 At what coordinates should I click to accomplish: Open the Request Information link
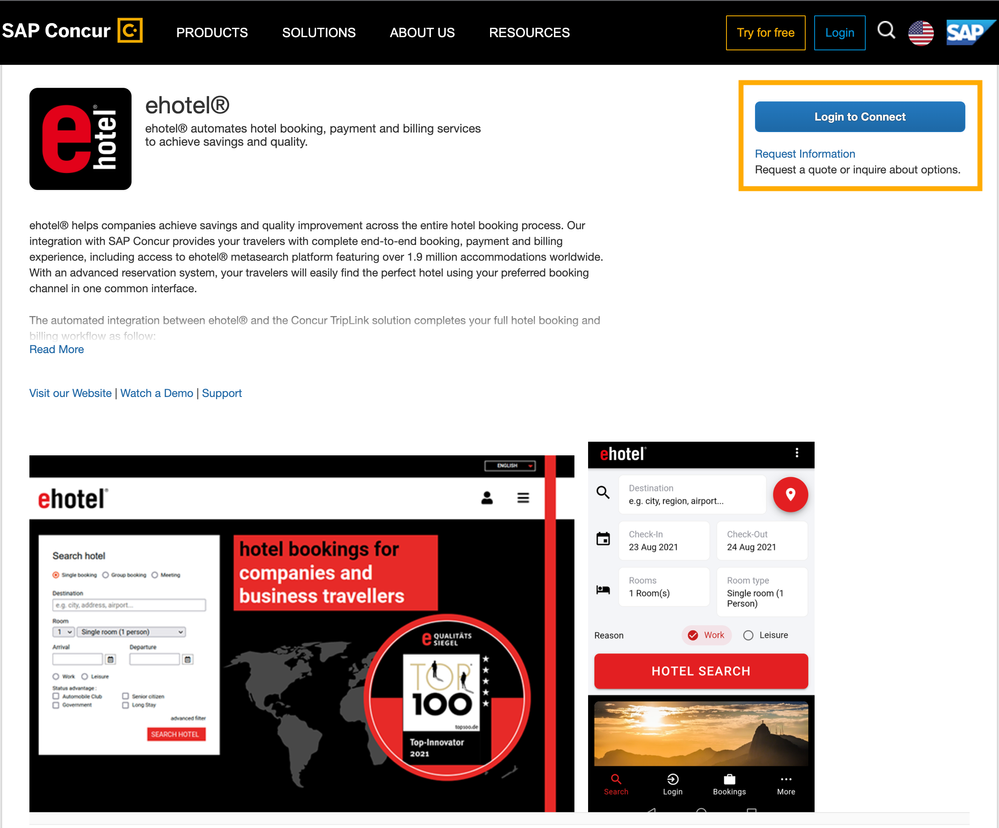pyautogui.click(x=805, y=153)
